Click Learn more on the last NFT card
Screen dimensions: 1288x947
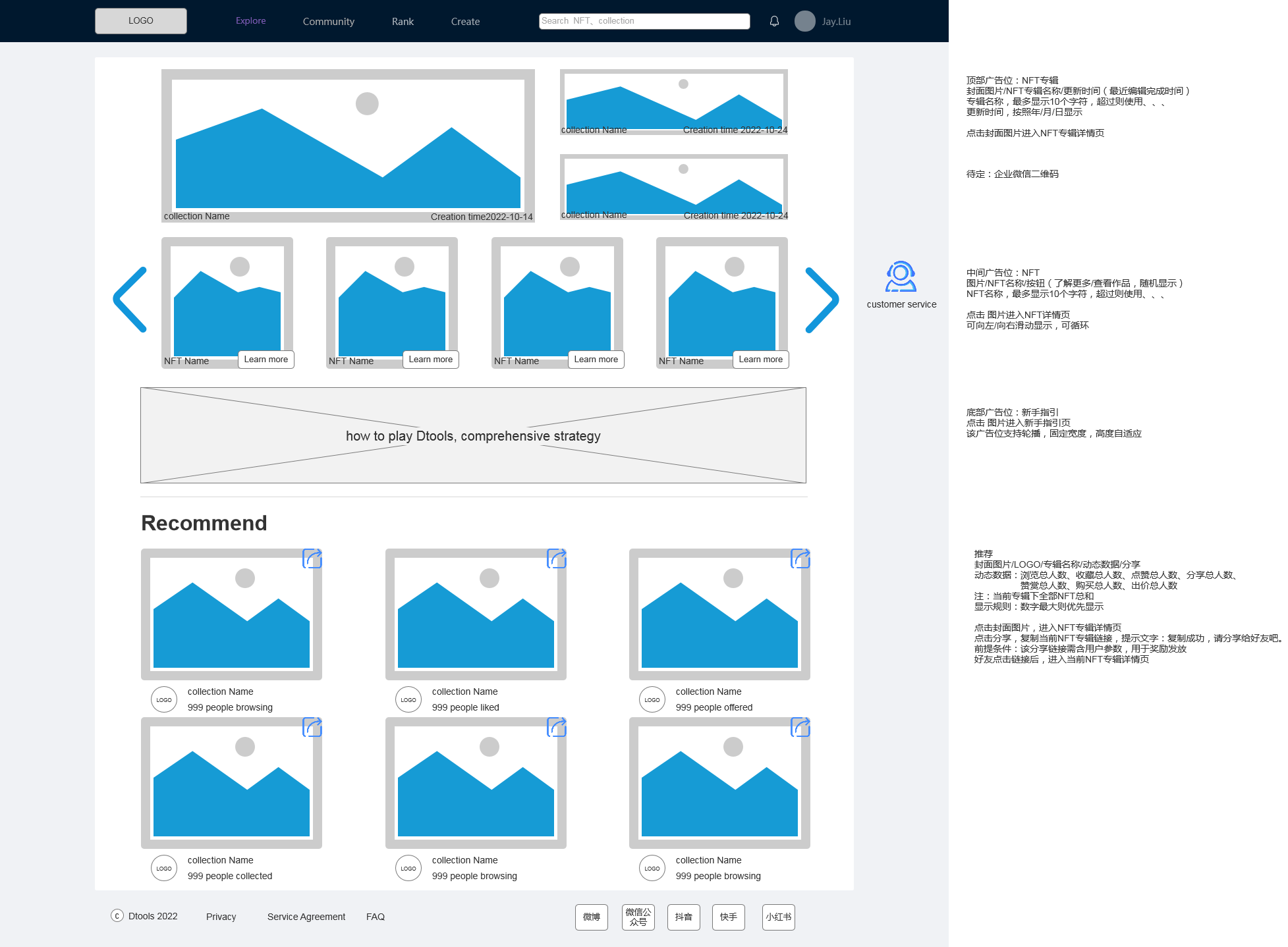coord(760,360)
